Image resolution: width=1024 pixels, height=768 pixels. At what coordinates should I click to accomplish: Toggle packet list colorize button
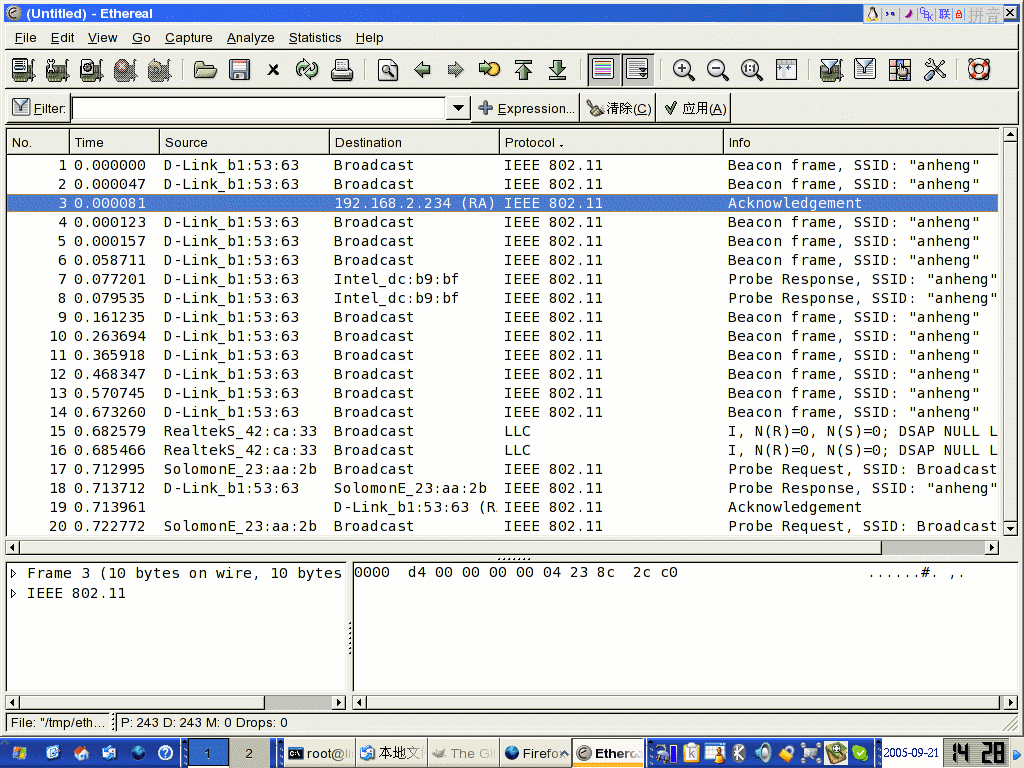pyautogui.click(x=603, y=70)
